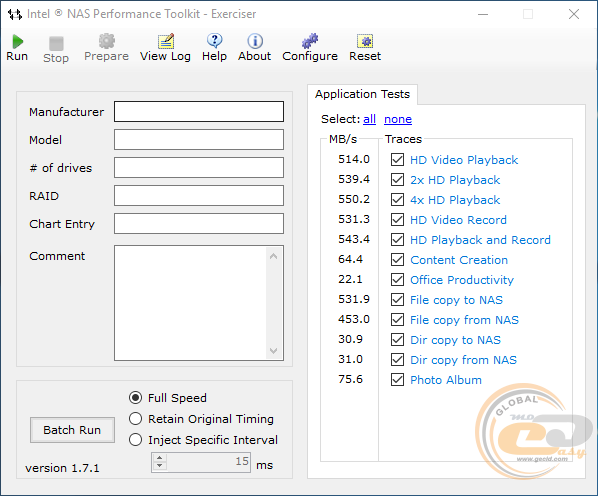Uncheck the Photo Album checkbox
This screenshot has width=598, height=496.
[397, 379]
